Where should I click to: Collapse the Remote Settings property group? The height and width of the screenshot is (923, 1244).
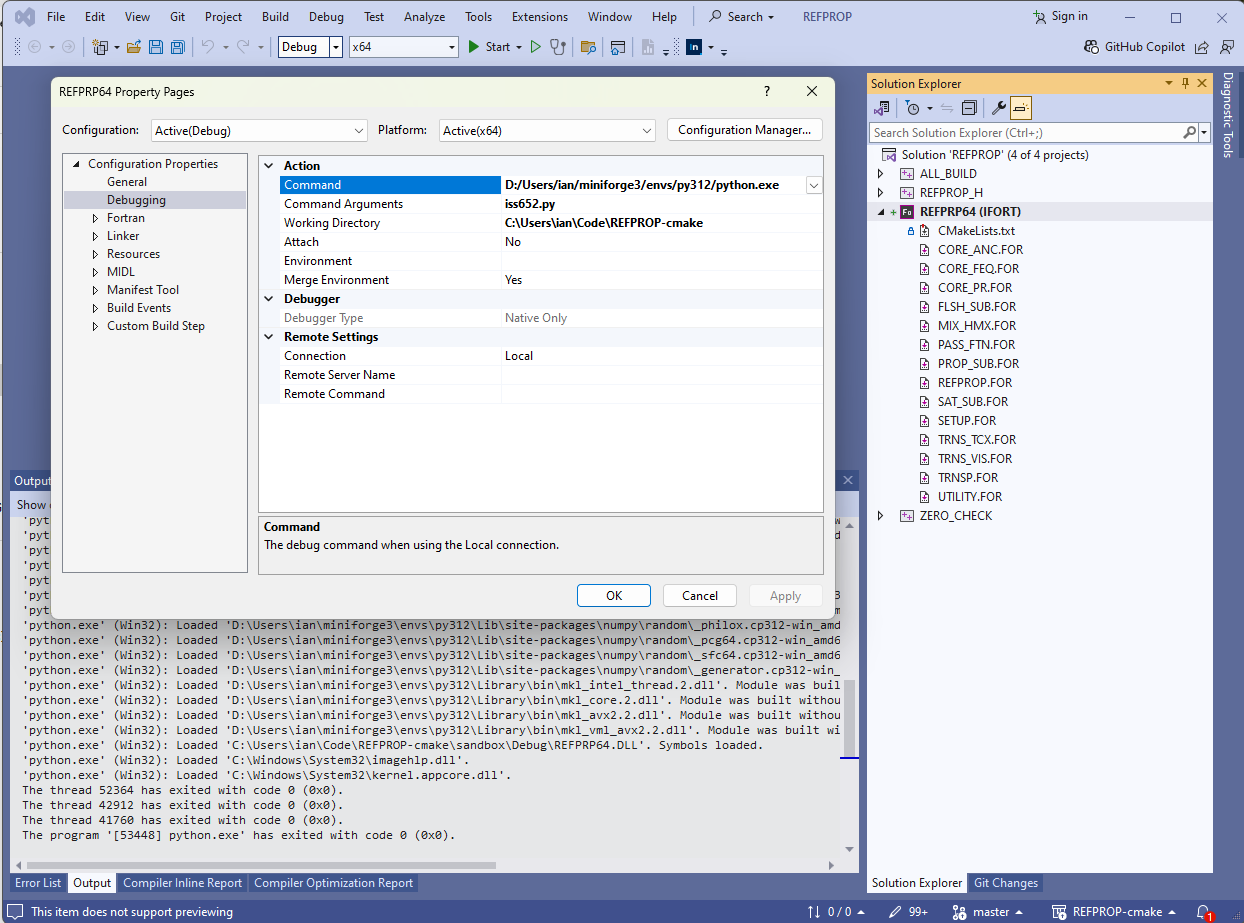point(269,337)
